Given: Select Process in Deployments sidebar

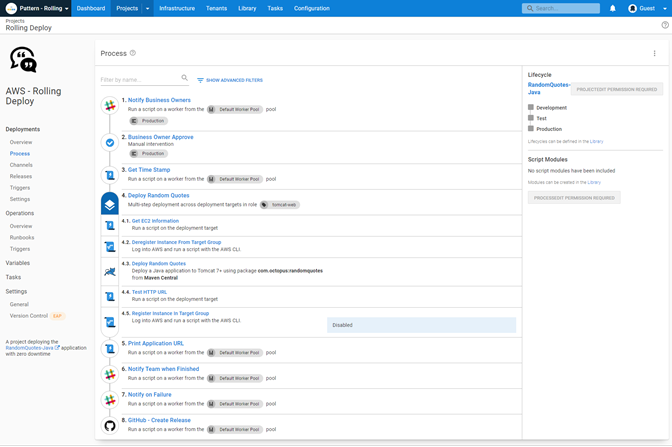Looking at the screenshot, I should (20, 153).
